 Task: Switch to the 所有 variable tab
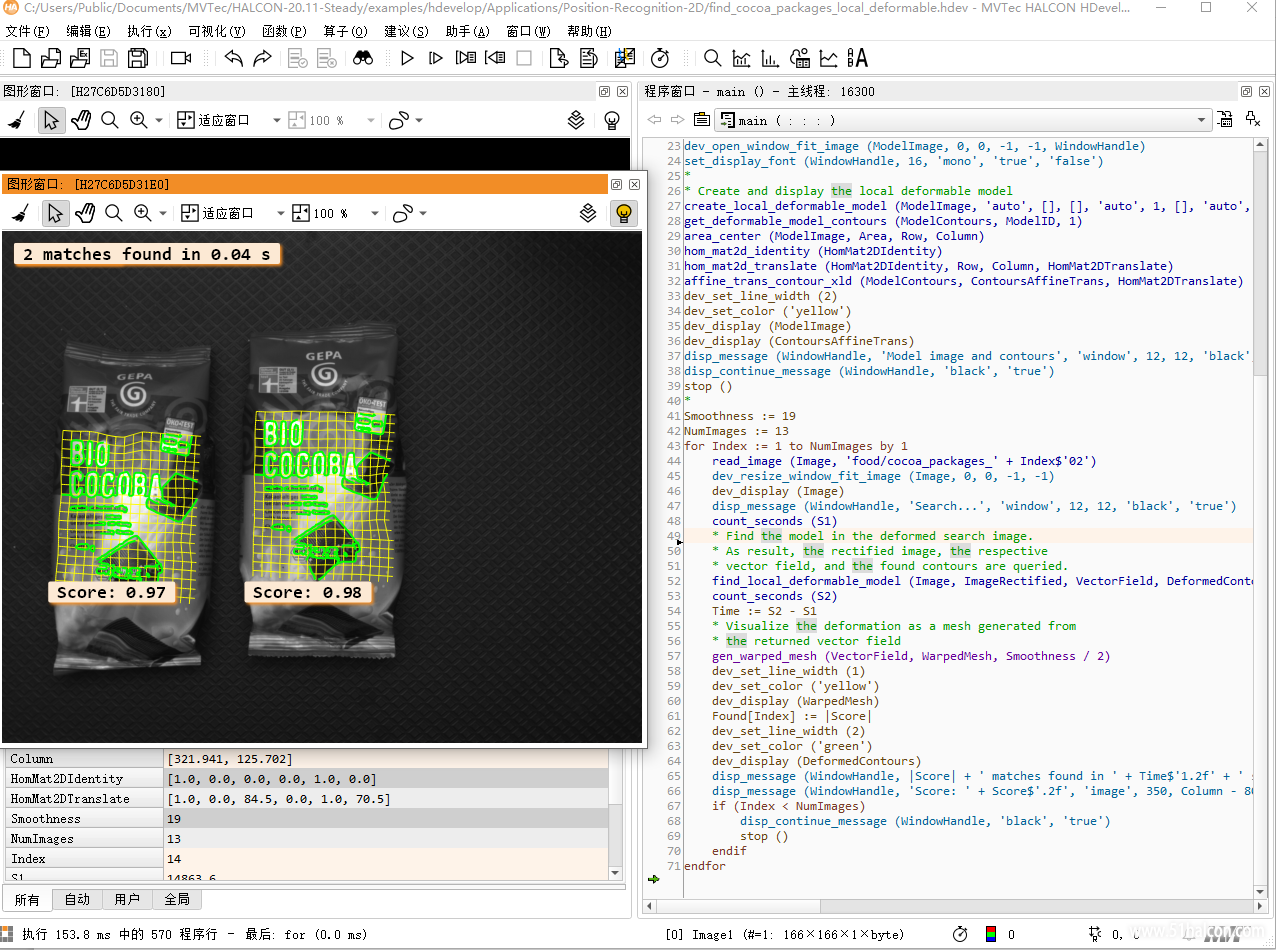click(x=27, y=899)
